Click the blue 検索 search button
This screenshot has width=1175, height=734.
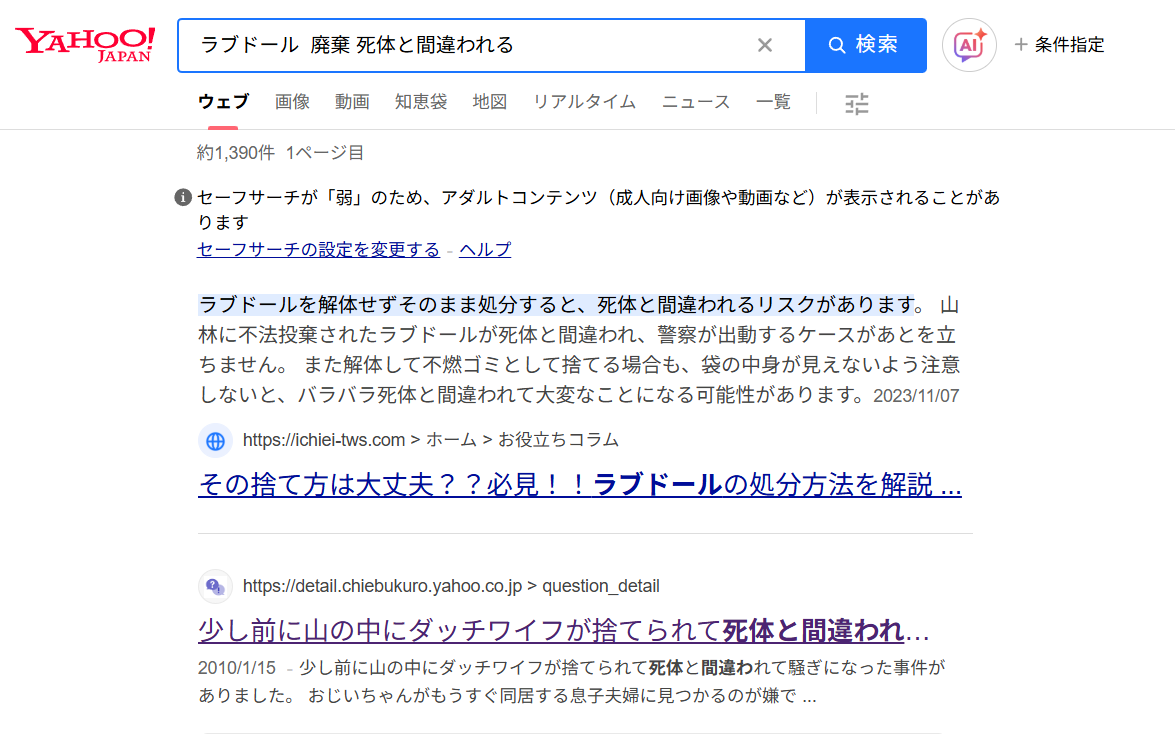coord(866,45)
